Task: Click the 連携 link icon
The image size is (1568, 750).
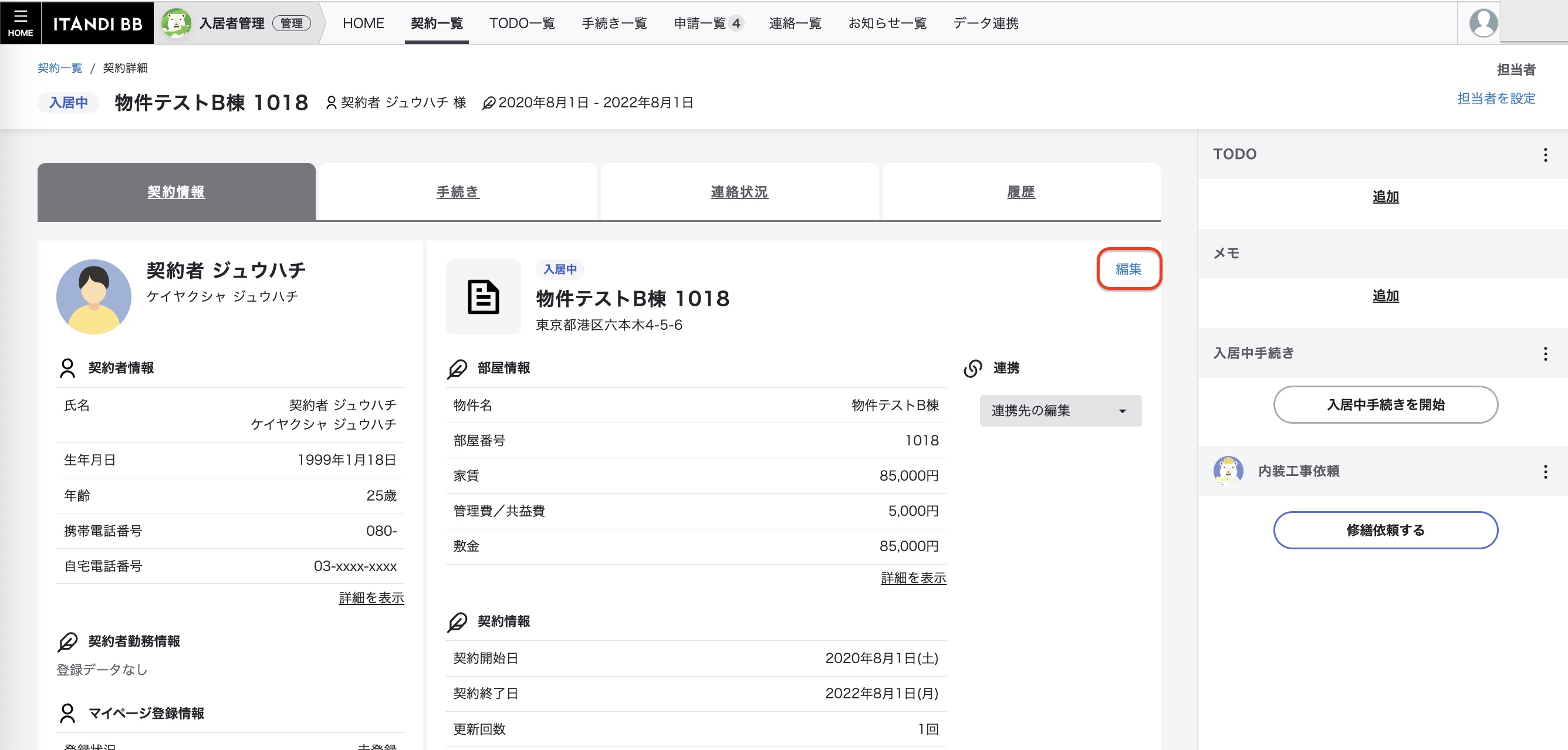Action: tap(973, 368)
